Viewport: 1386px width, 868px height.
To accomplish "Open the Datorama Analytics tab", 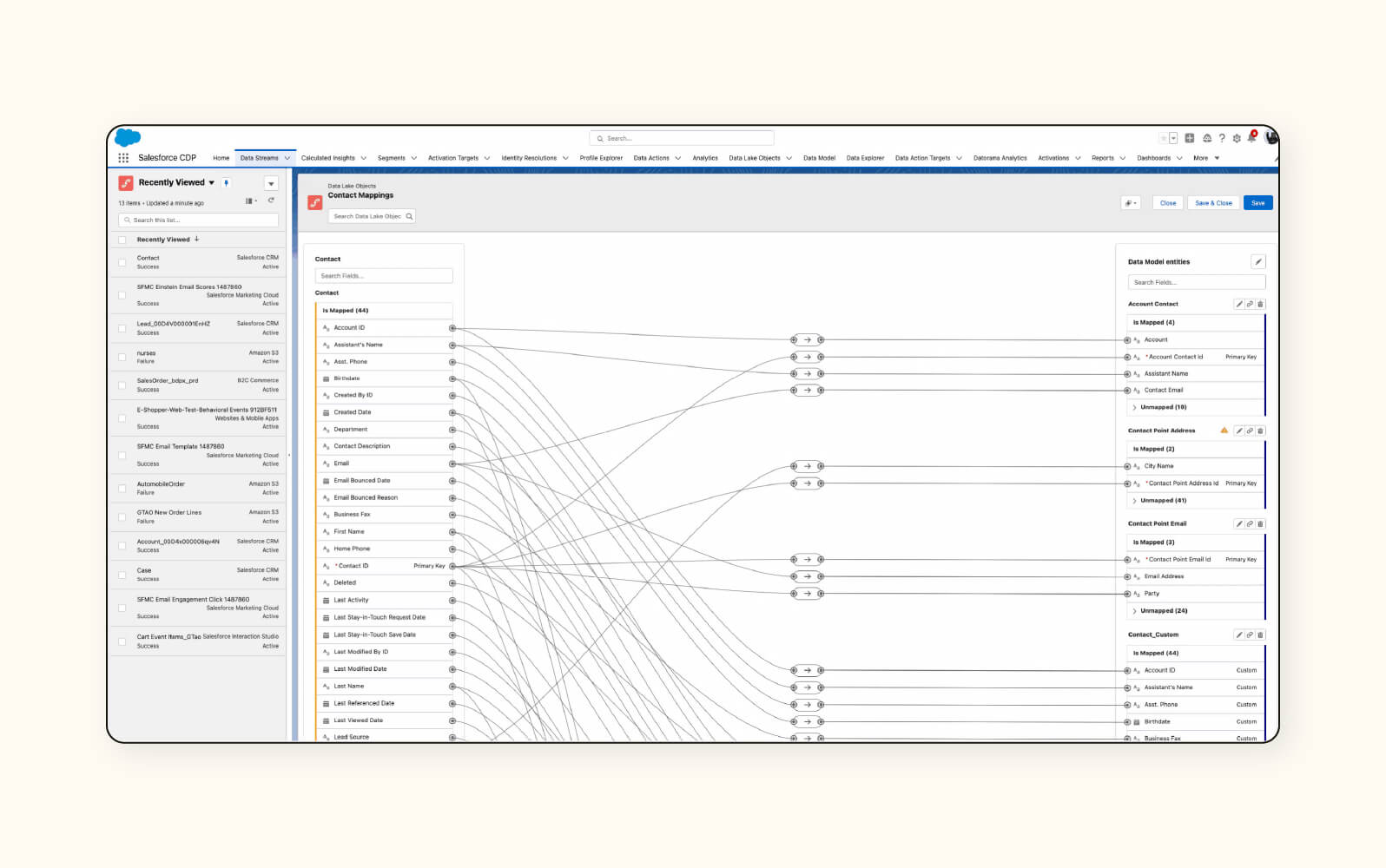I will tap(1000, 158).
